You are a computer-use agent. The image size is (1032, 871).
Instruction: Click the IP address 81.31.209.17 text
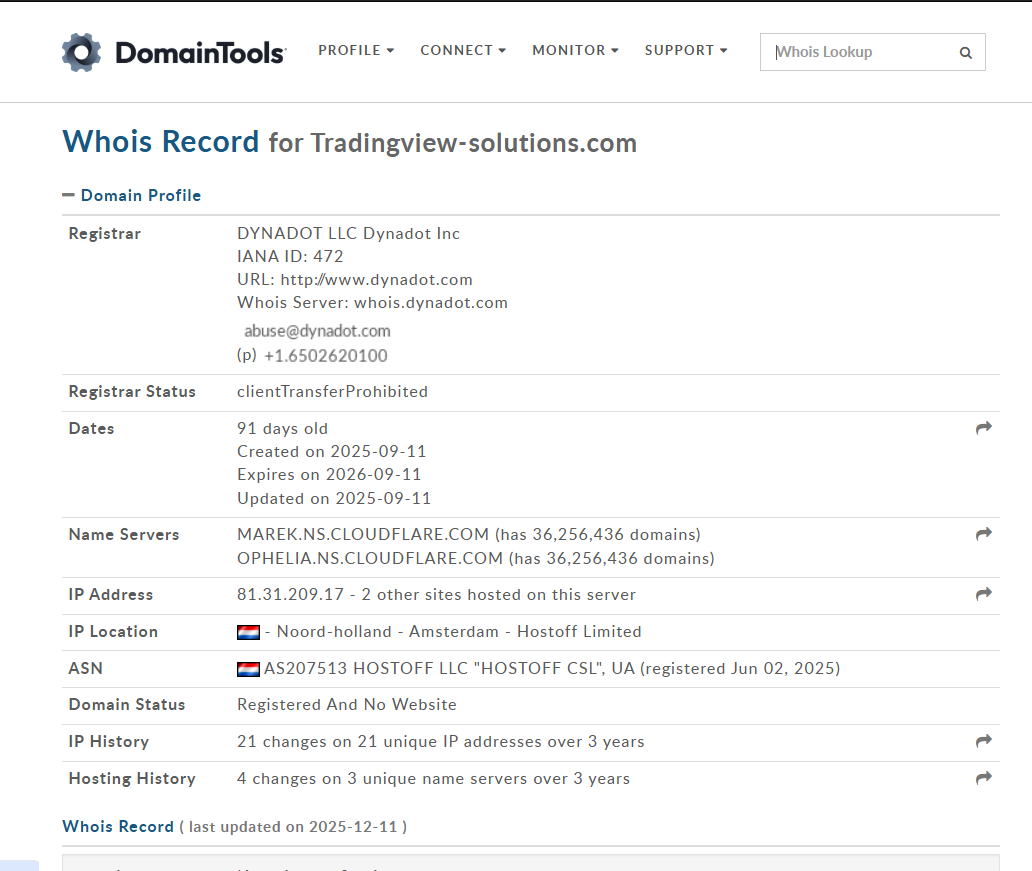tap(290, 594)
